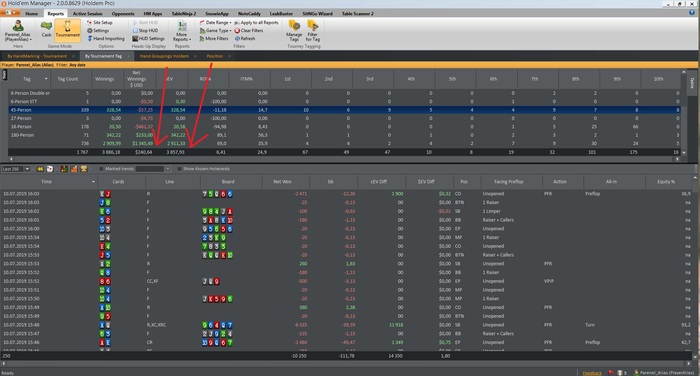Click the tags table horizontal scrollbar

344,159
